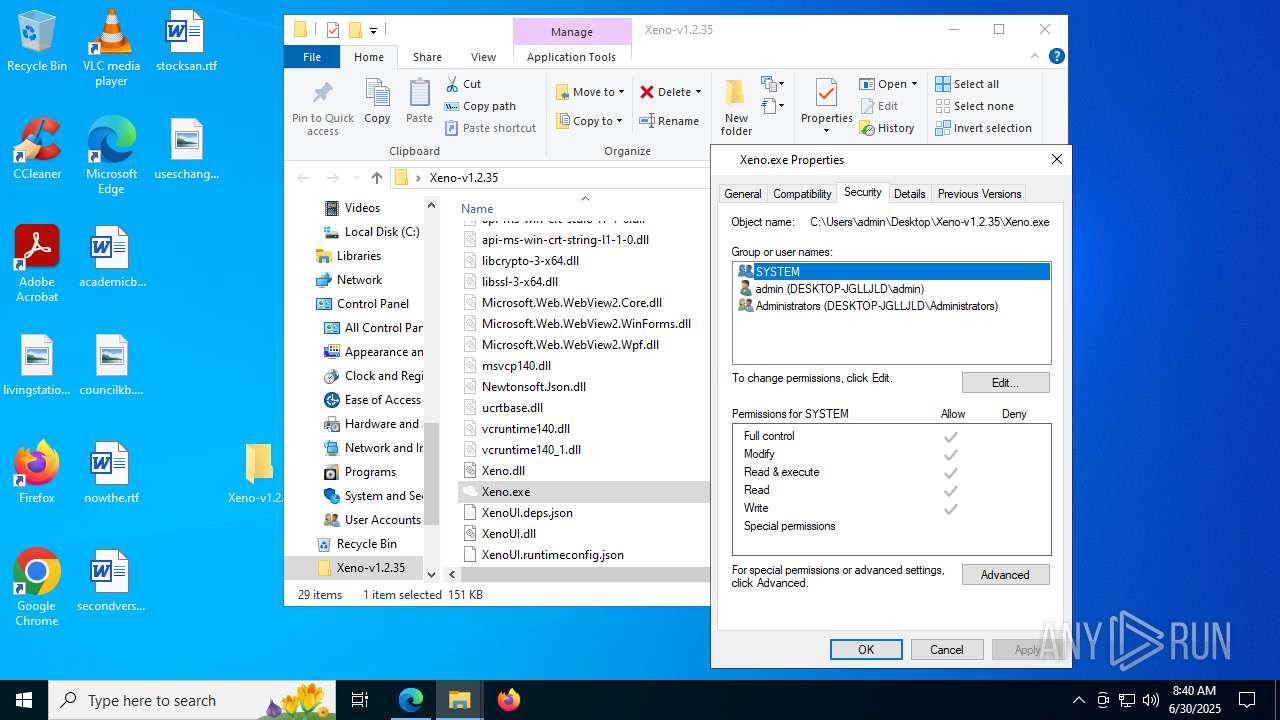Switch to Details tab in Properties

click(x=910, y=194)
